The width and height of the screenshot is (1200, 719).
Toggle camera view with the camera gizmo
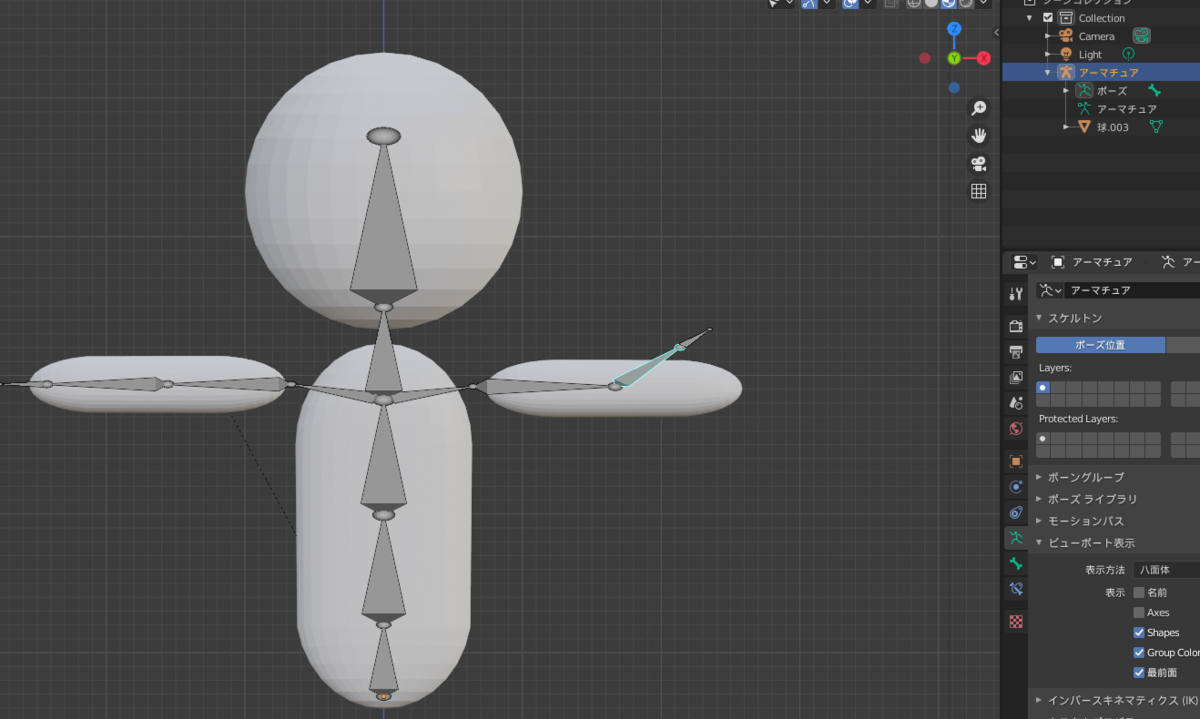(x=979, y=163)
